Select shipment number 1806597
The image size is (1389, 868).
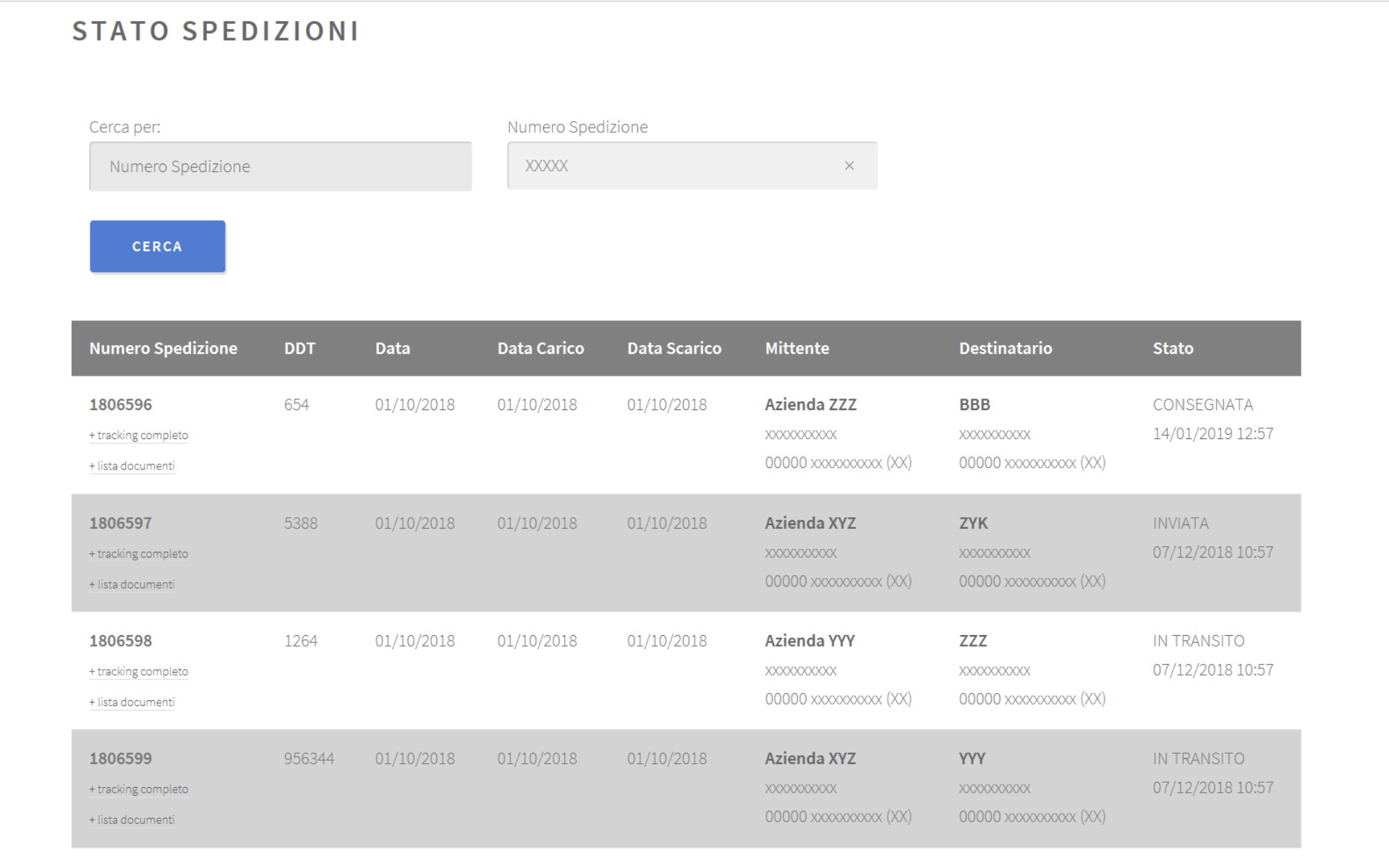coord(121,524)
